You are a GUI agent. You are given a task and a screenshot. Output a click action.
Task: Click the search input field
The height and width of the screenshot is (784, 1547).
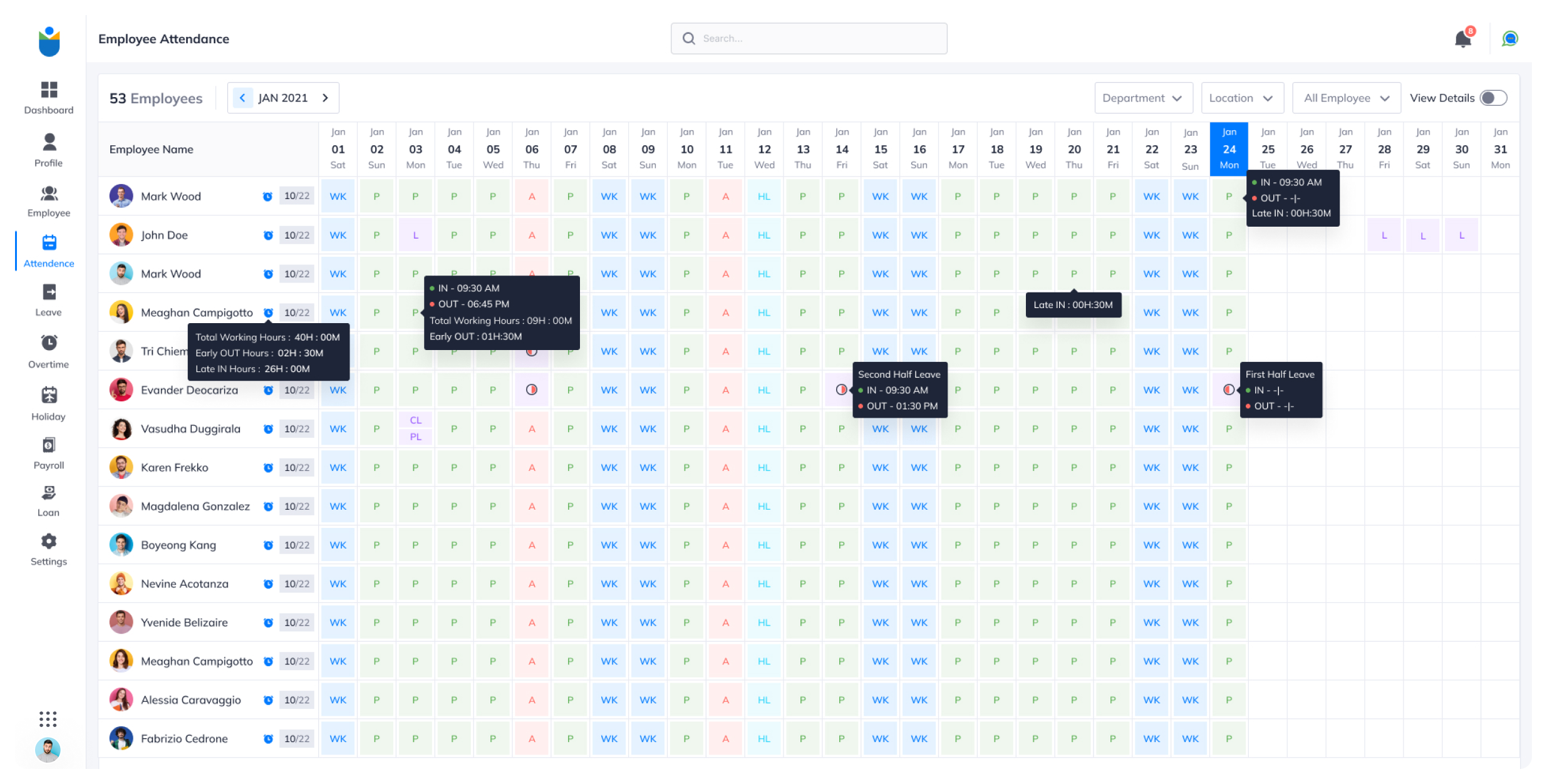[809, 39]
